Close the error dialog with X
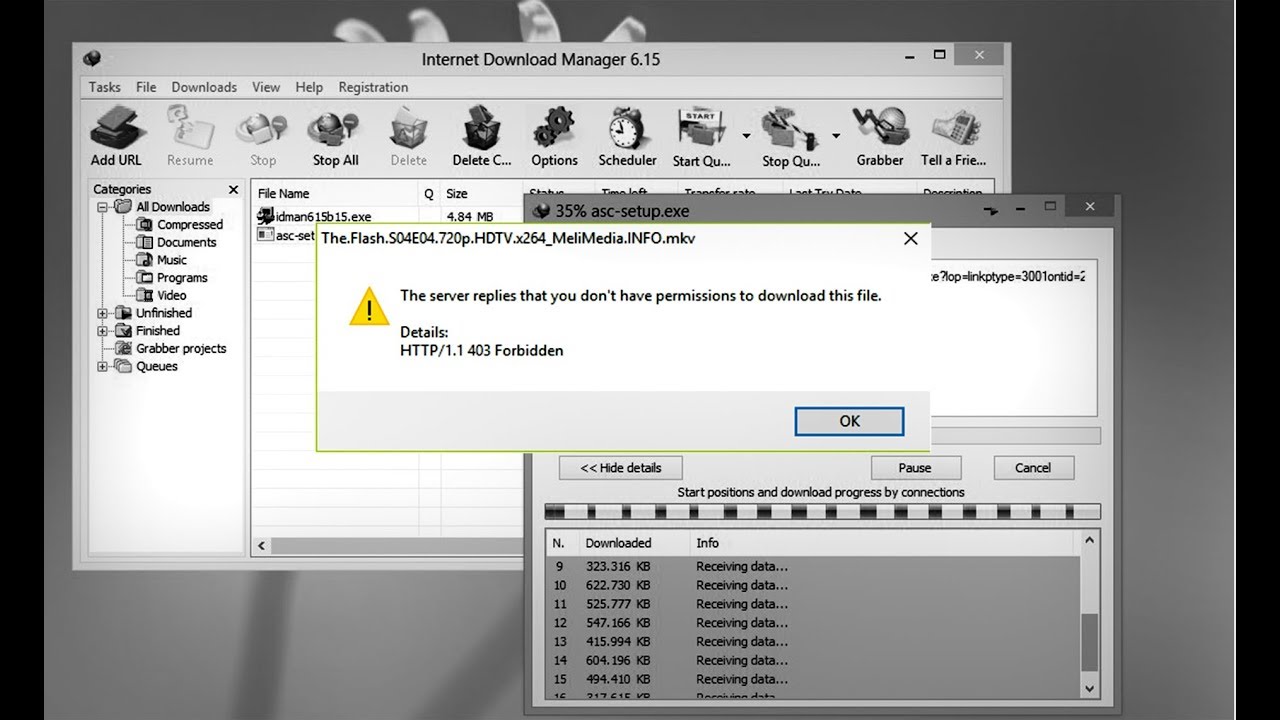Screen dimensions: 1280x720 tap(910, 238)
